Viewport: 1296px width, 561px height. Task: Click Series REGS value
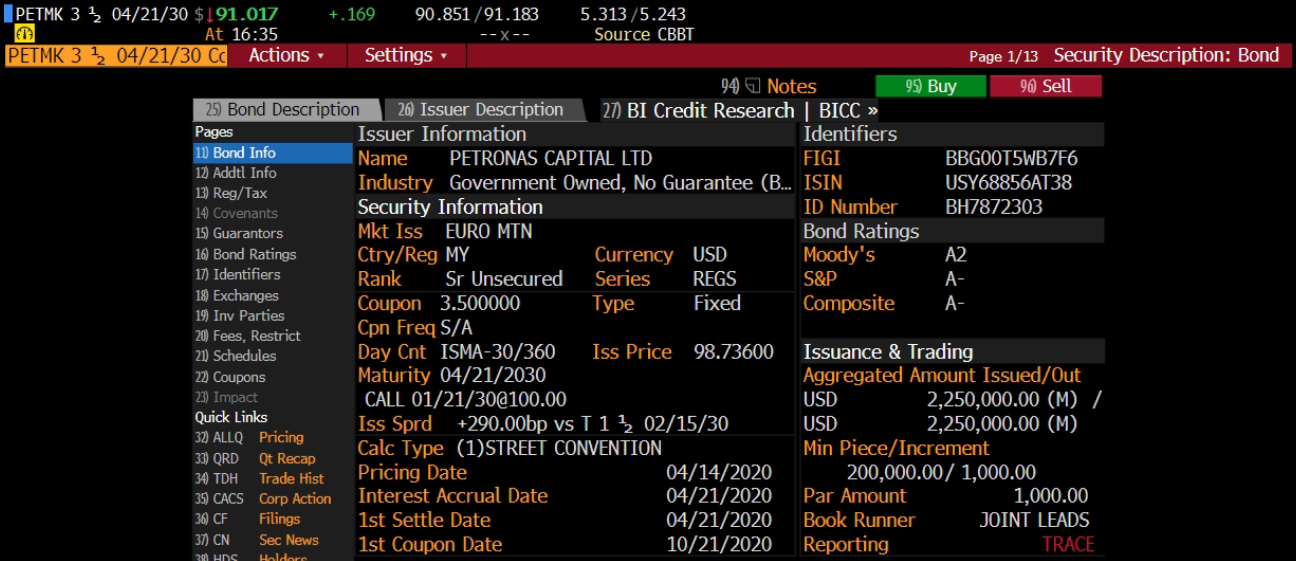(715, 279)
